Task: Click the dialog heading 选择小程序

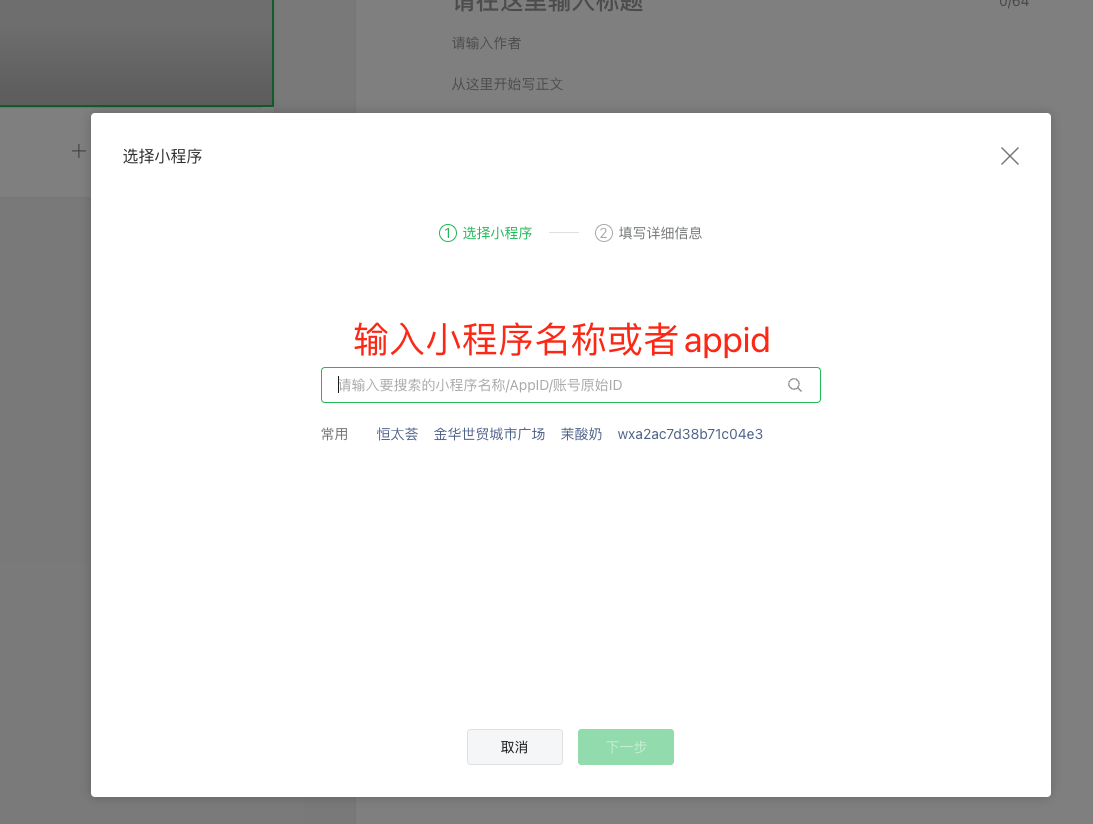Action: coord(163,156)
